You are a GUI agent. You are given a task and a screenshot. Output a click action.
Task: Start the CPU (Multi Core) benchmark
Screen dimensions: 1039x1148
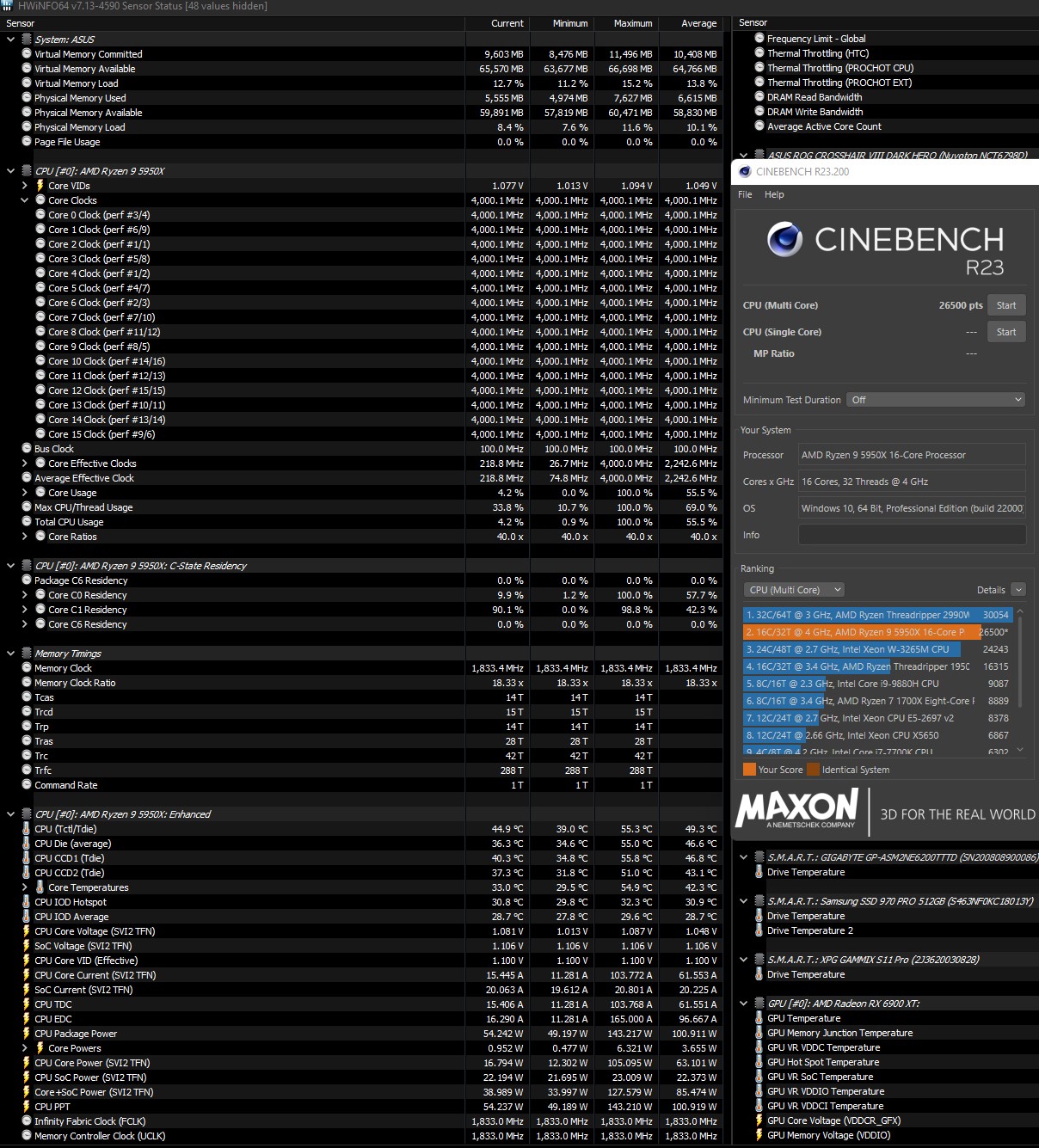click(x=1006, y=305)
